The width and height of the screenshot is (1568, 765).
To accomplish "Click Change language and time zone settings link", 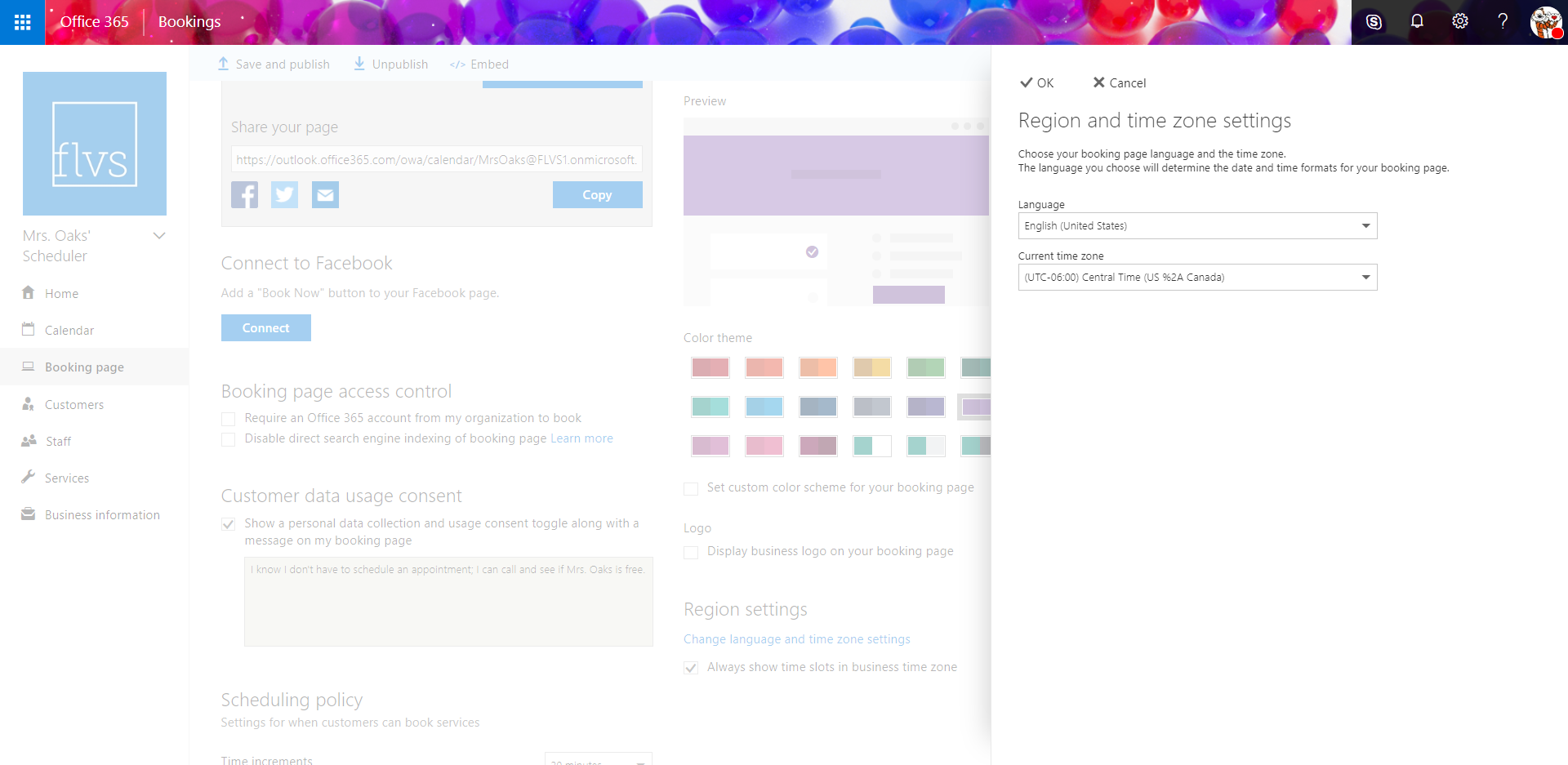I will coord(796,639).
